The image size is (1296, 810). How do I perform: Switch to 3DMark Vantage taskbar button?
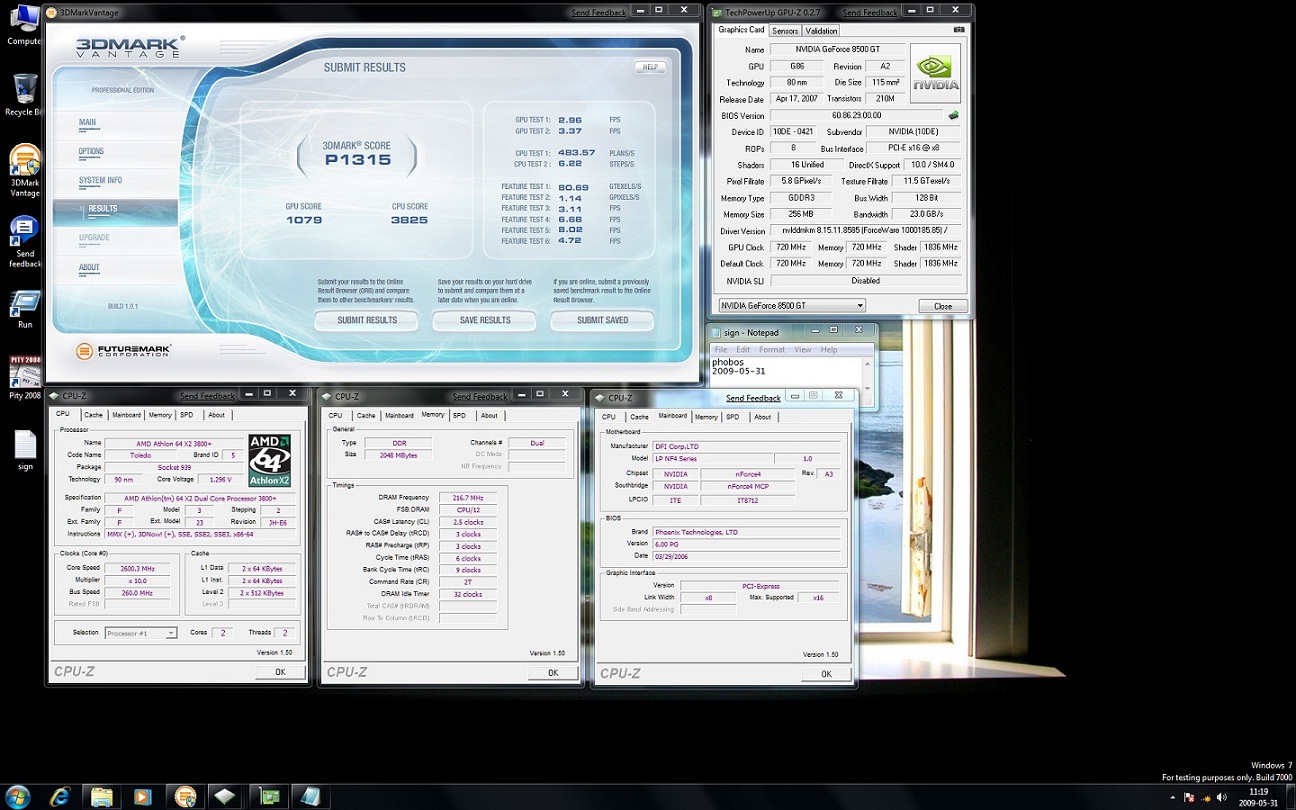click(x=184, y=797)
